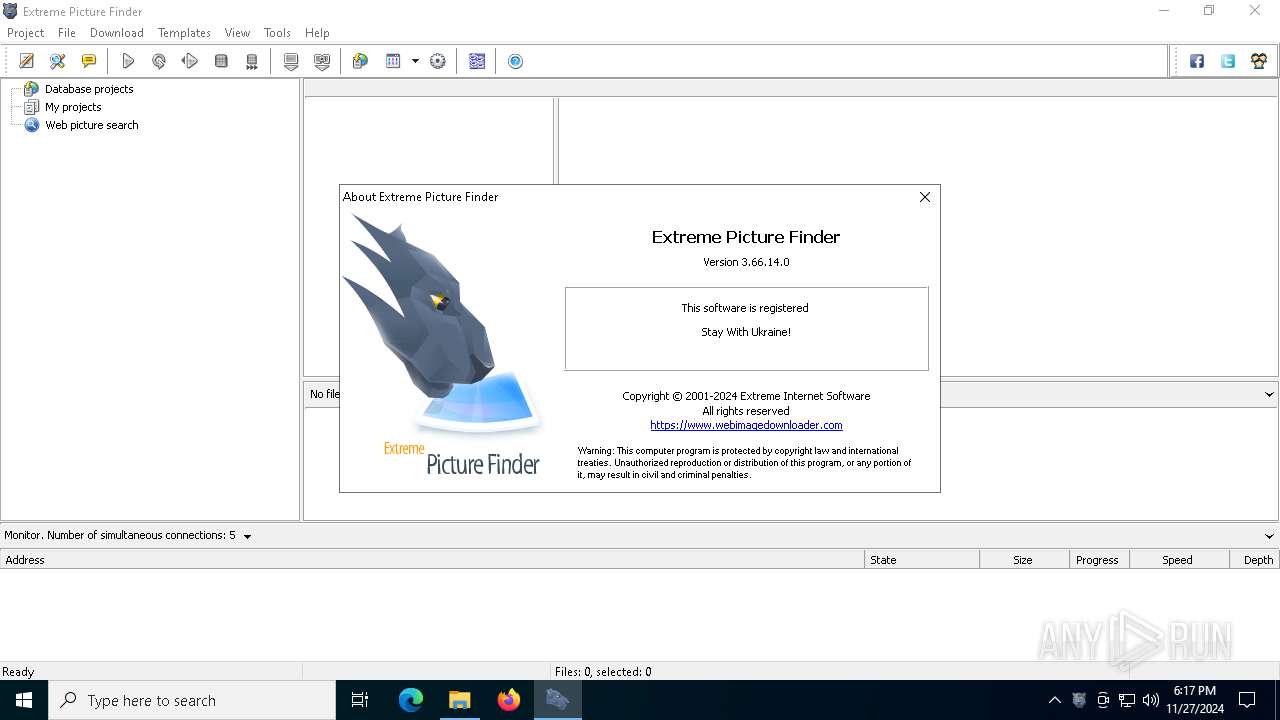Expand the file panel chevron at right
The height and width of the screenshot is (720, 1280).
coord(1269,394)
